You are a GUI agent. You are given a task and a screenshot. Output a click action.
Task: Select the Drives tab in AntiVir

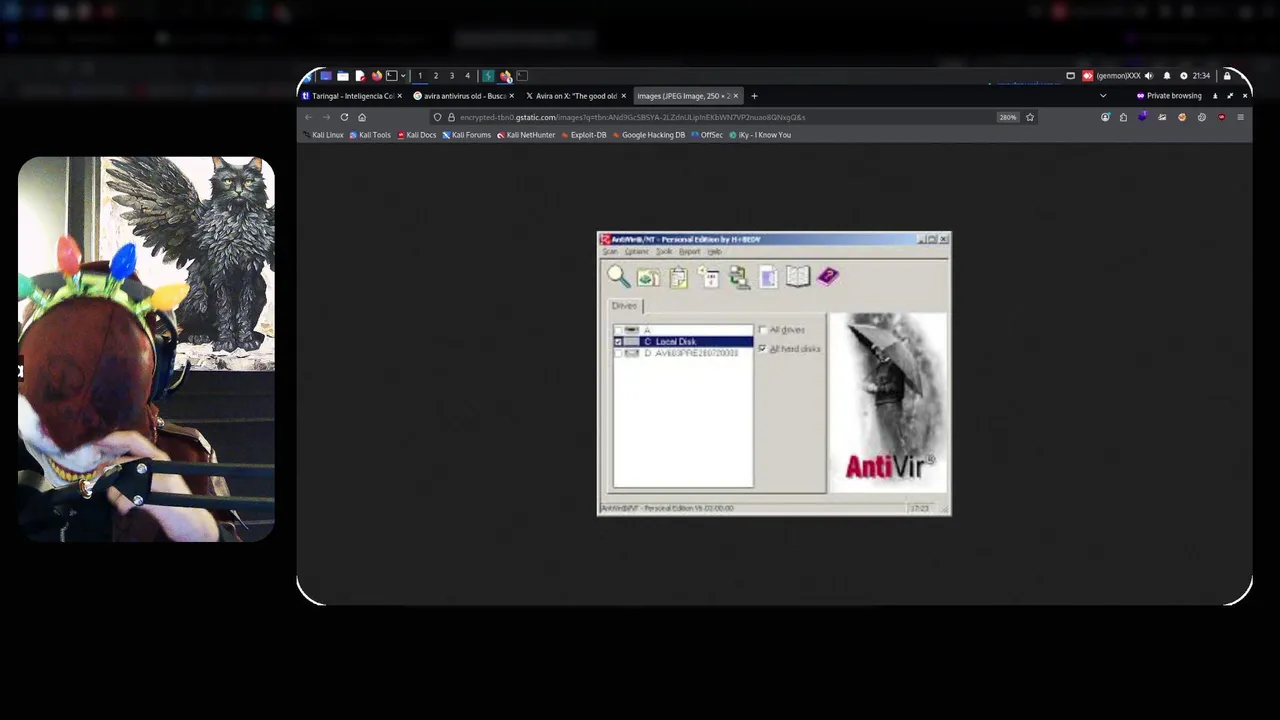(624, 306)
